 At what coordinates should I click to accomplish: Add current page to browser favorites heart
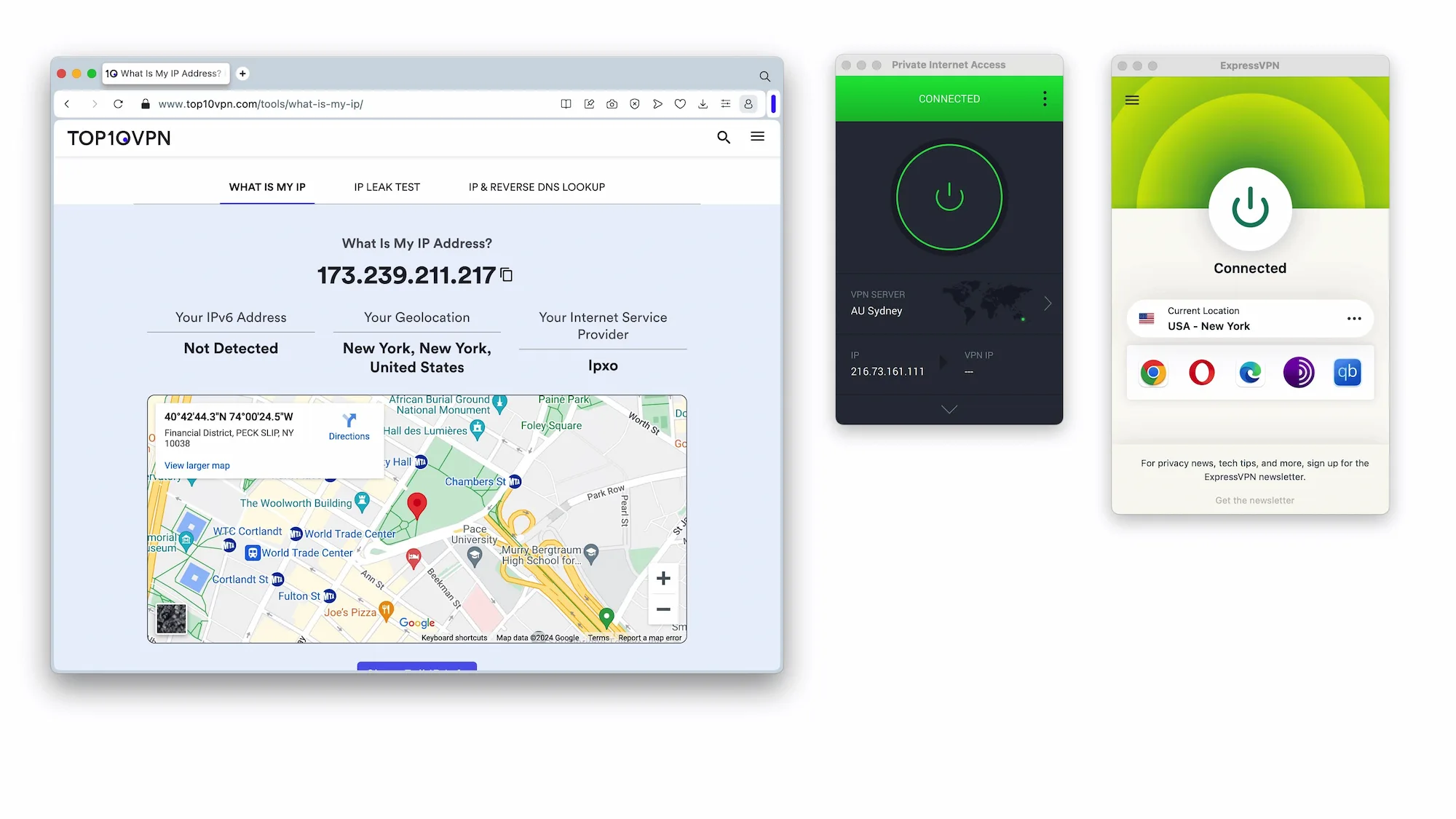click(680, 103)
